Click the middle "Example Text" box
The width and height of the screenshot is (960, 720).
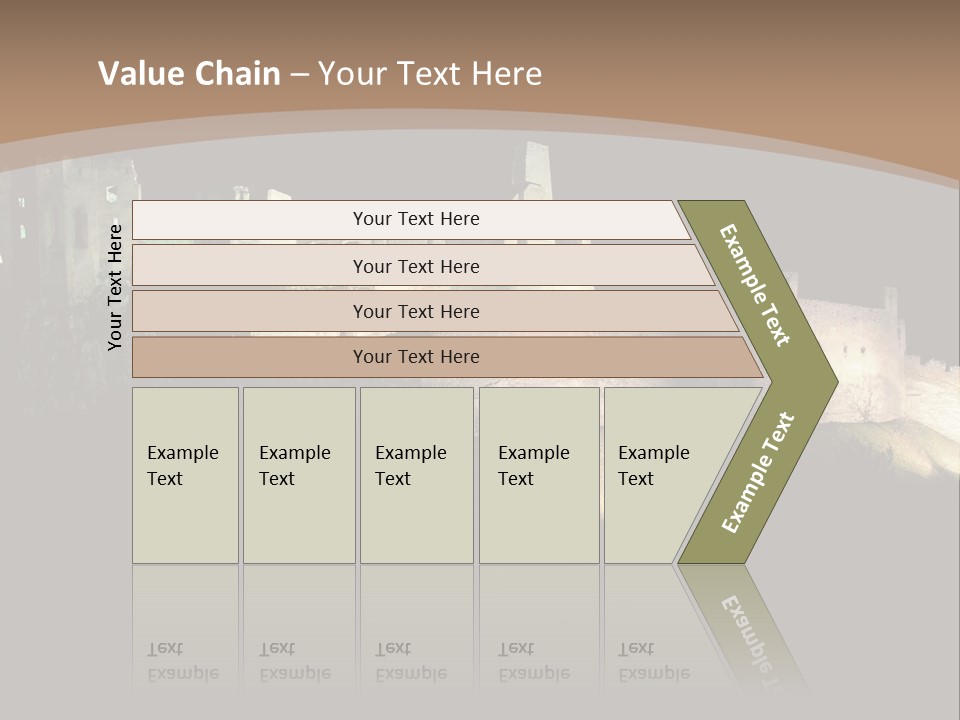click(x=416, y=474)
